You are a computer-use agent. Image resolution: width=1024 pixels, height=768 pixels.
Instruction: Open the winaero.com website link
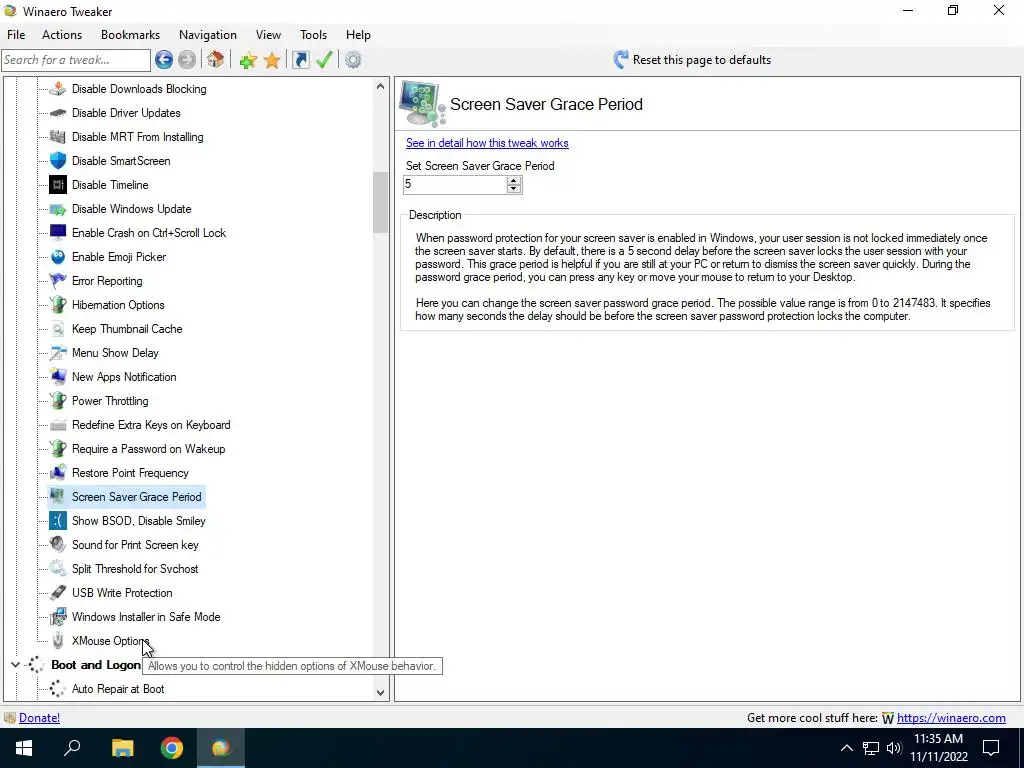pos(951,718)
